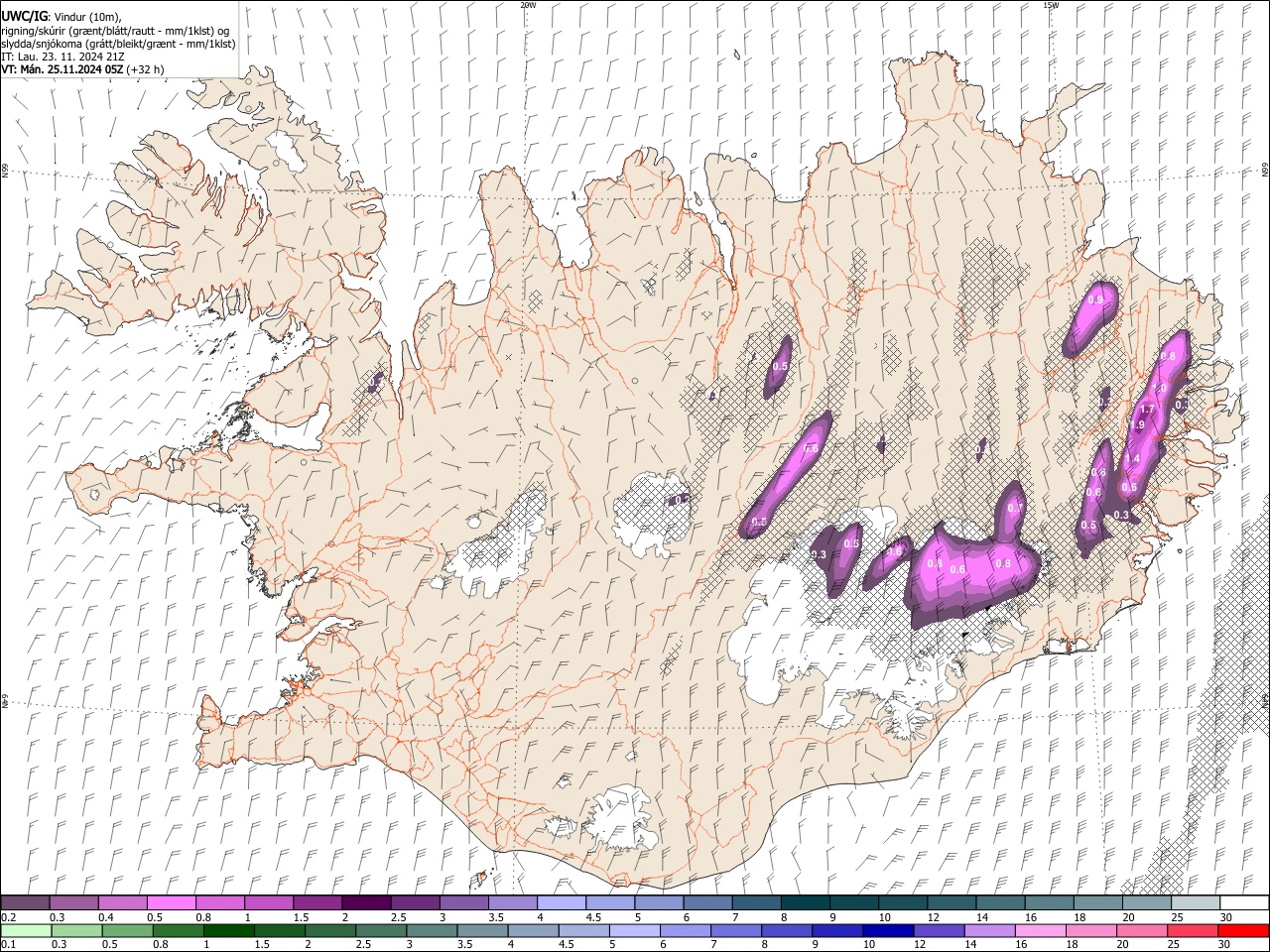Click the bottom-row legend swatch between 3 and 3.5
This screenshot has height=952, width=1270.
point(432,930)
